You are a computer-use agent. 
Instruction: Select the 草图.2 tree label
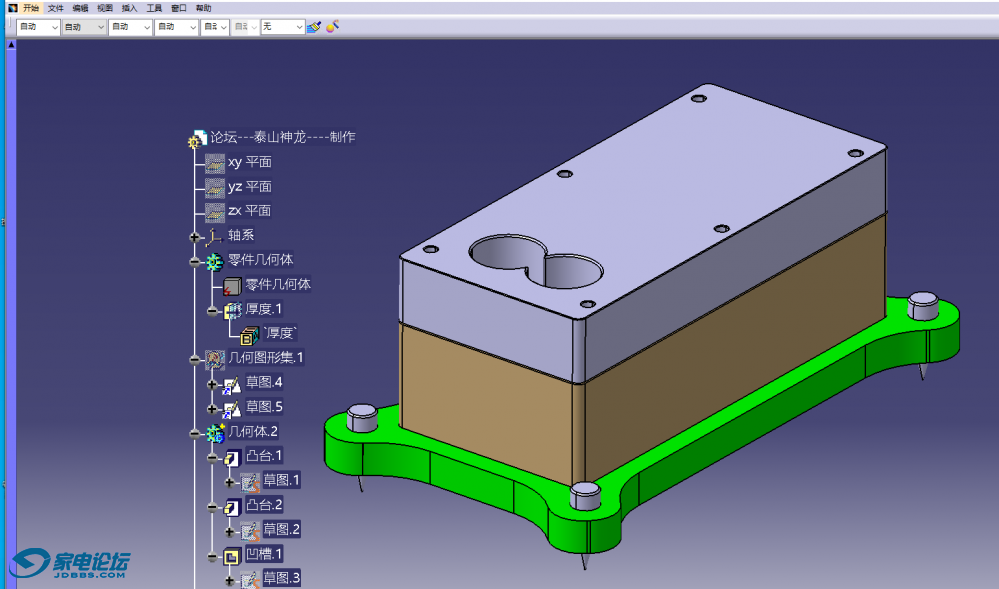click(281, 530)
